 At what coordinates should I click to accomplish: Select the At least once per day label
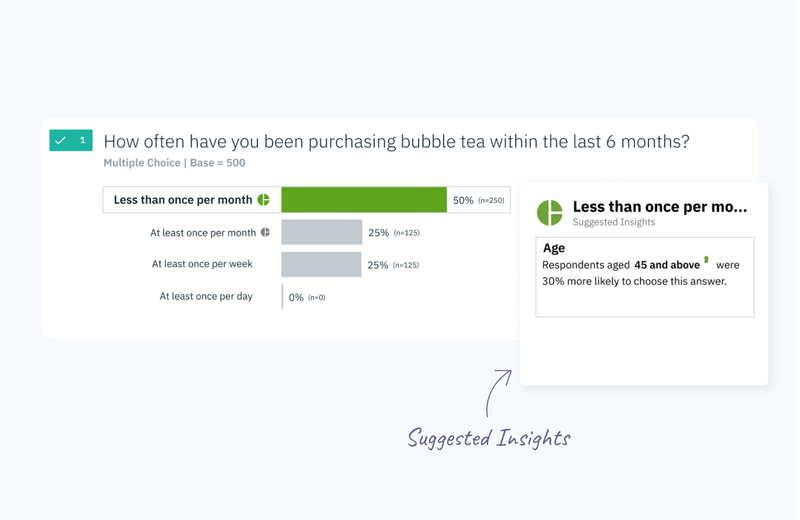206,296
